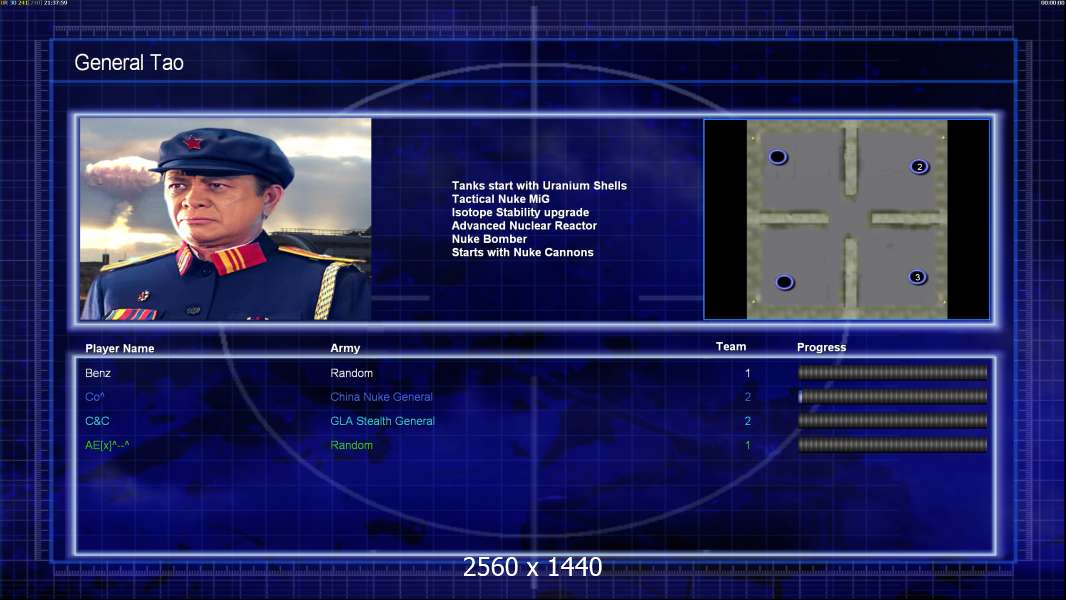Click player name C&C
The image size is (1066, 600).
(x=97, y=421)
